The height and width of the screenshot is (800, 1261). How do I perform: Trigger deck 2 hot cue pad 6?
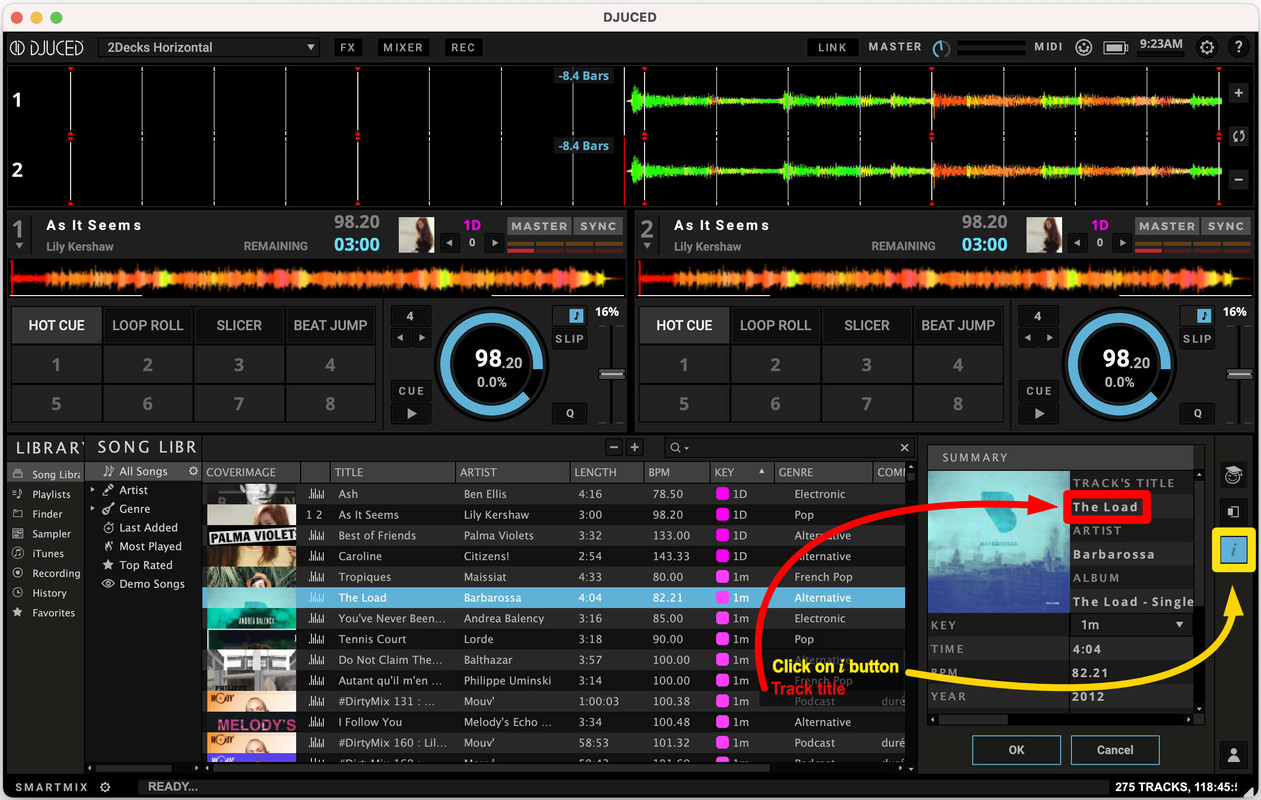[x=775, y=404]
